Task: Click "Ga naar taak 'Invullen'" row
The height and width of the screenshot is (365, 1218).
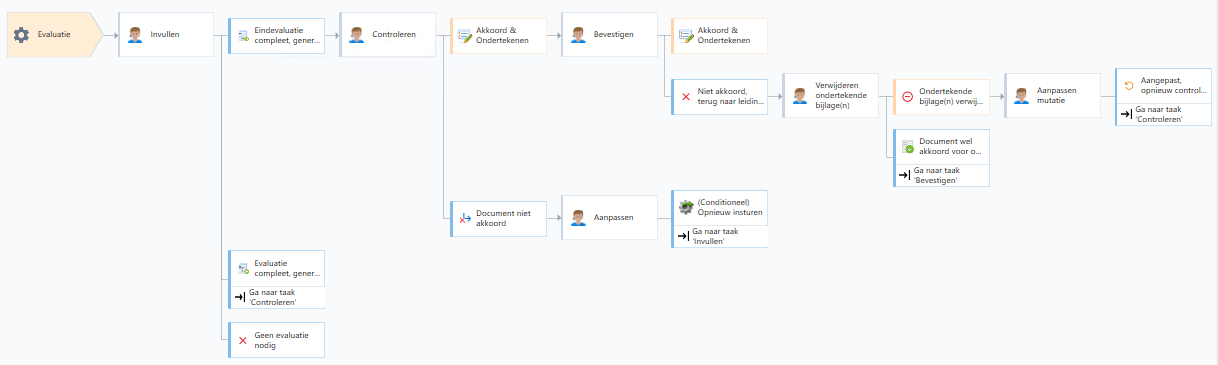Action: (x=719, y=237)
